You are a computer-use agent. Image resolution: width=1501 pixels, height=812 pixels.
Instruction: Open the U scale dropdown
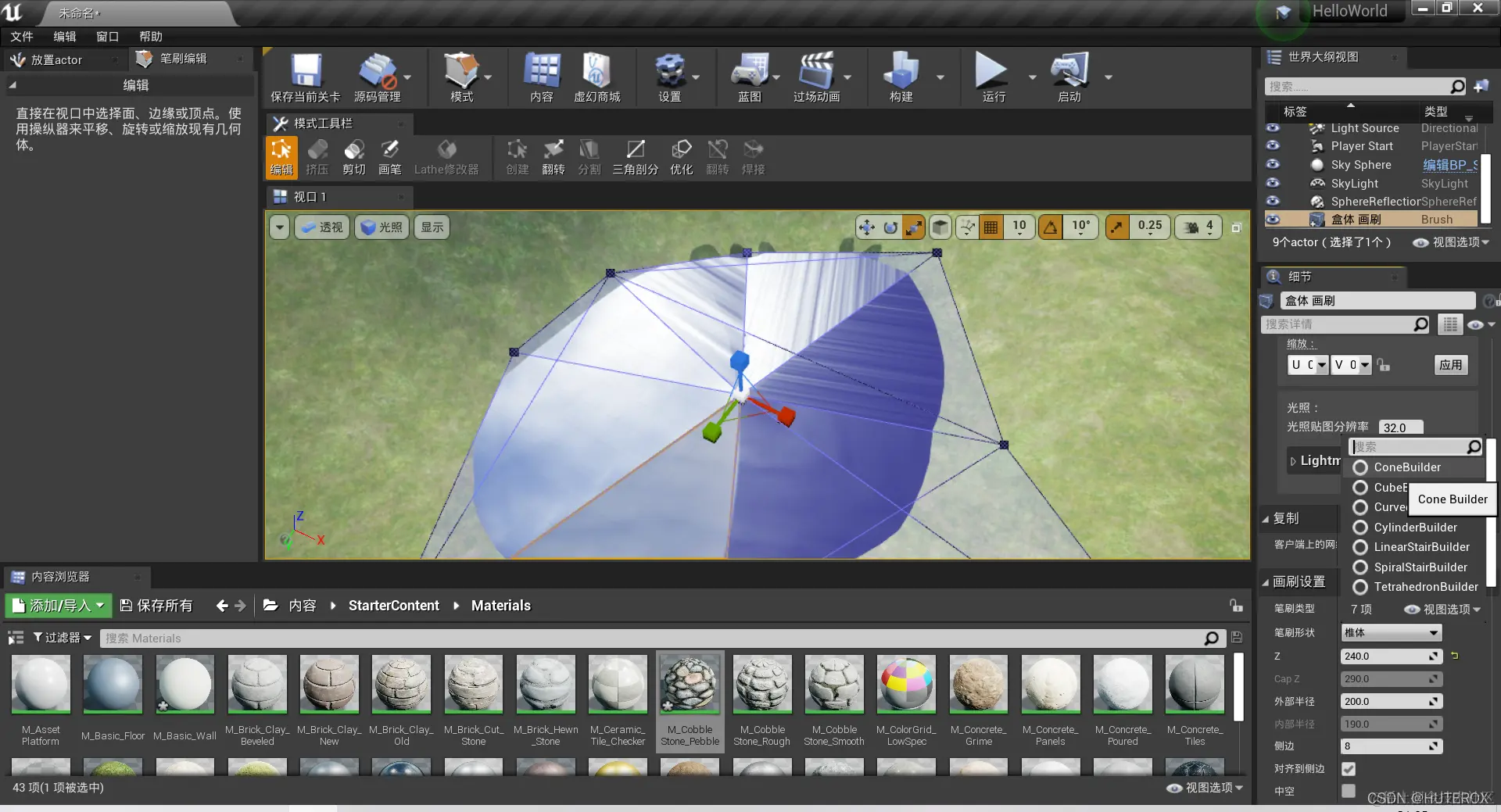1308,365
